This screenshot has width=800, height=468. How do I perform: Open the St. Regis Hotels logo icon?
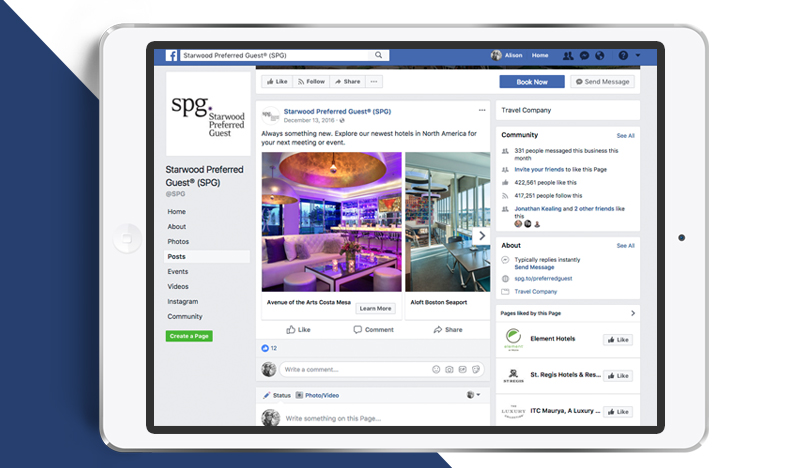(513, 376)
